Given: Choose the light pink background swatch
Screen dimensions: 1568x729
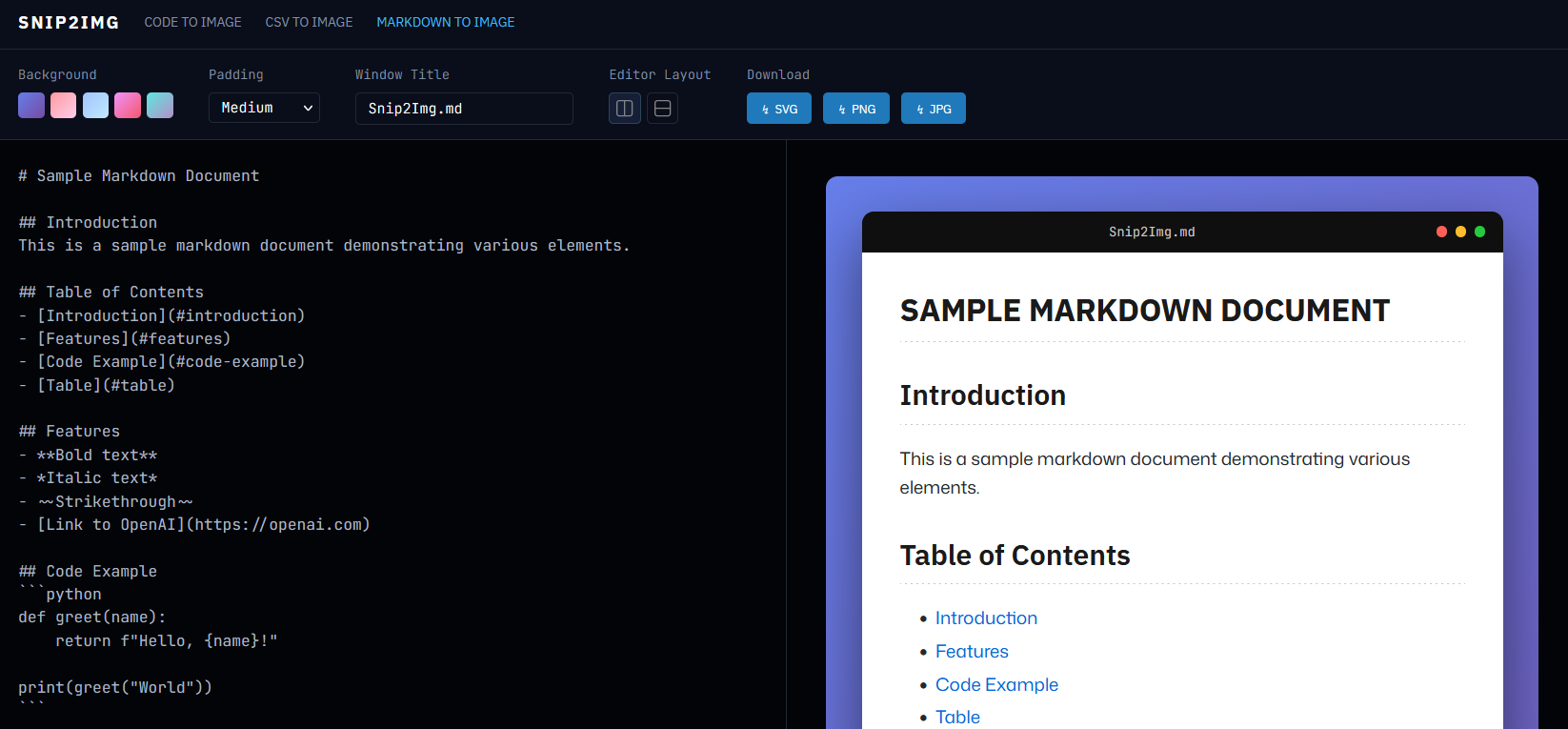Looking at the screenshot, I should click(x=64, y=105).
